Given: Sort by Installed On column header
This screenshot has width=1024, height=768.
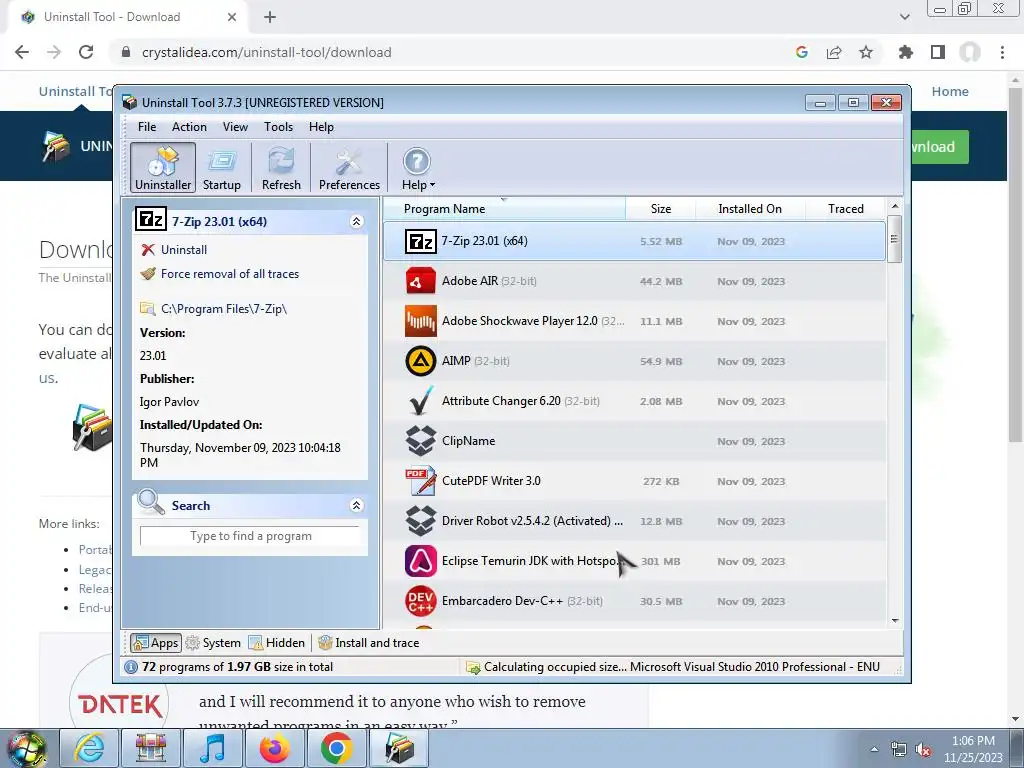Looking at the screenshot, I should [x=750, y=208].
